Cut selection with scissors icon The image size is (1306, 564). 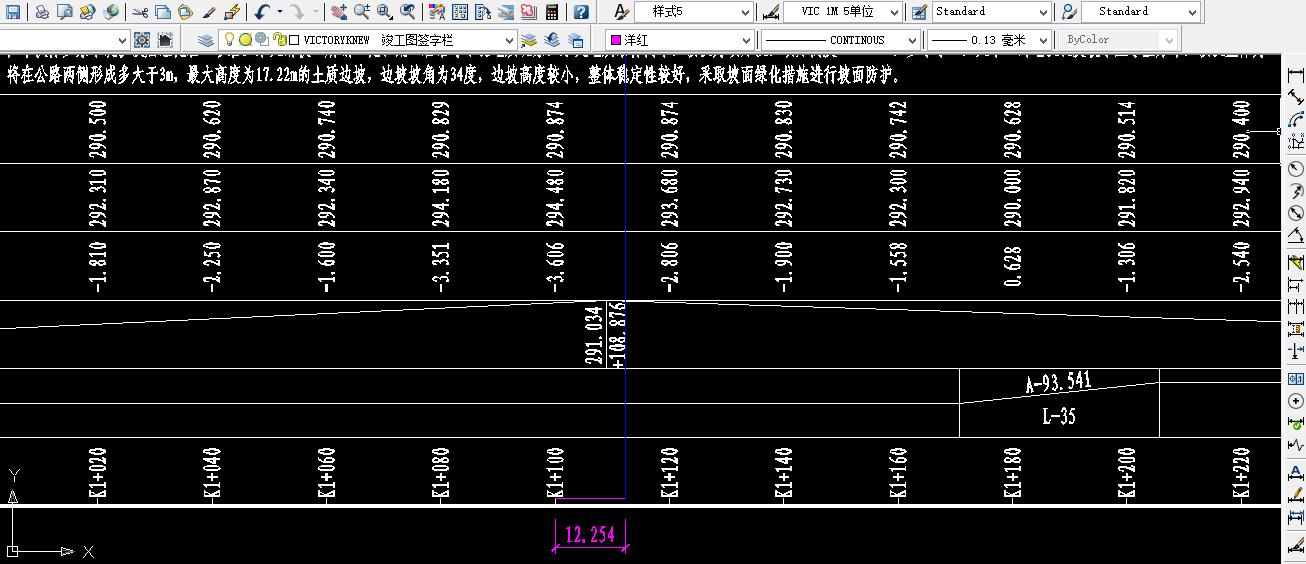[x=140, y=12]
